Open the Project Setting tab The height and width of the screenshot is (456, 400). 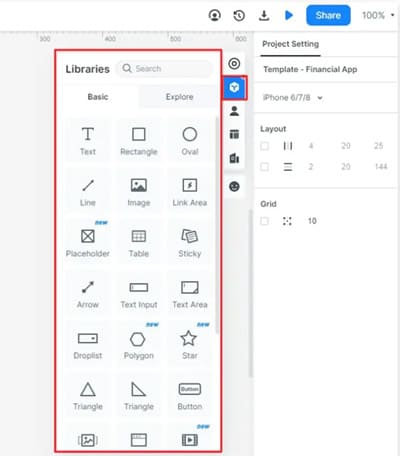290,44
